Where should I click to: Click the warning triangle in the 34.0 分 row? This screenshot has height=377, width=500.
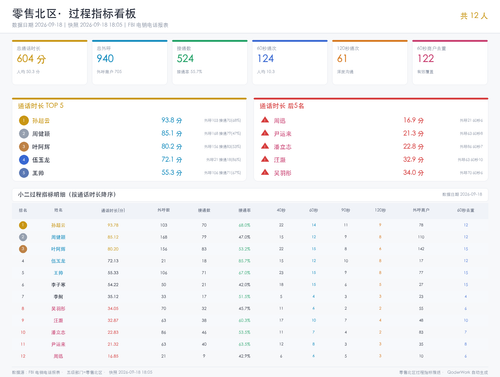265,172
